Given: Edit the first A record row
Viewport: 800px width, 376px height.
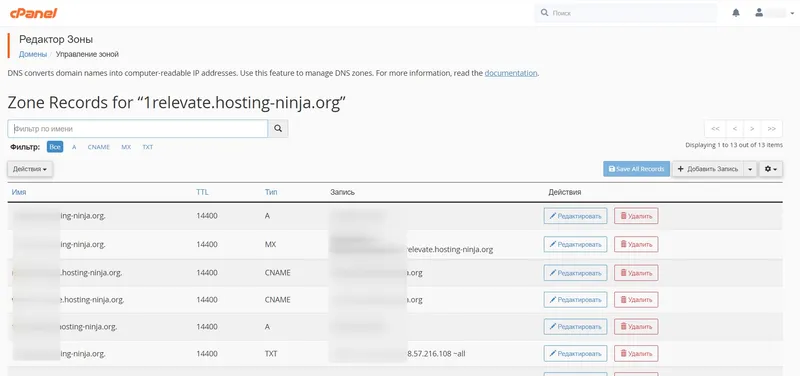Looking at the screenshot, I should tap(576, 216).
